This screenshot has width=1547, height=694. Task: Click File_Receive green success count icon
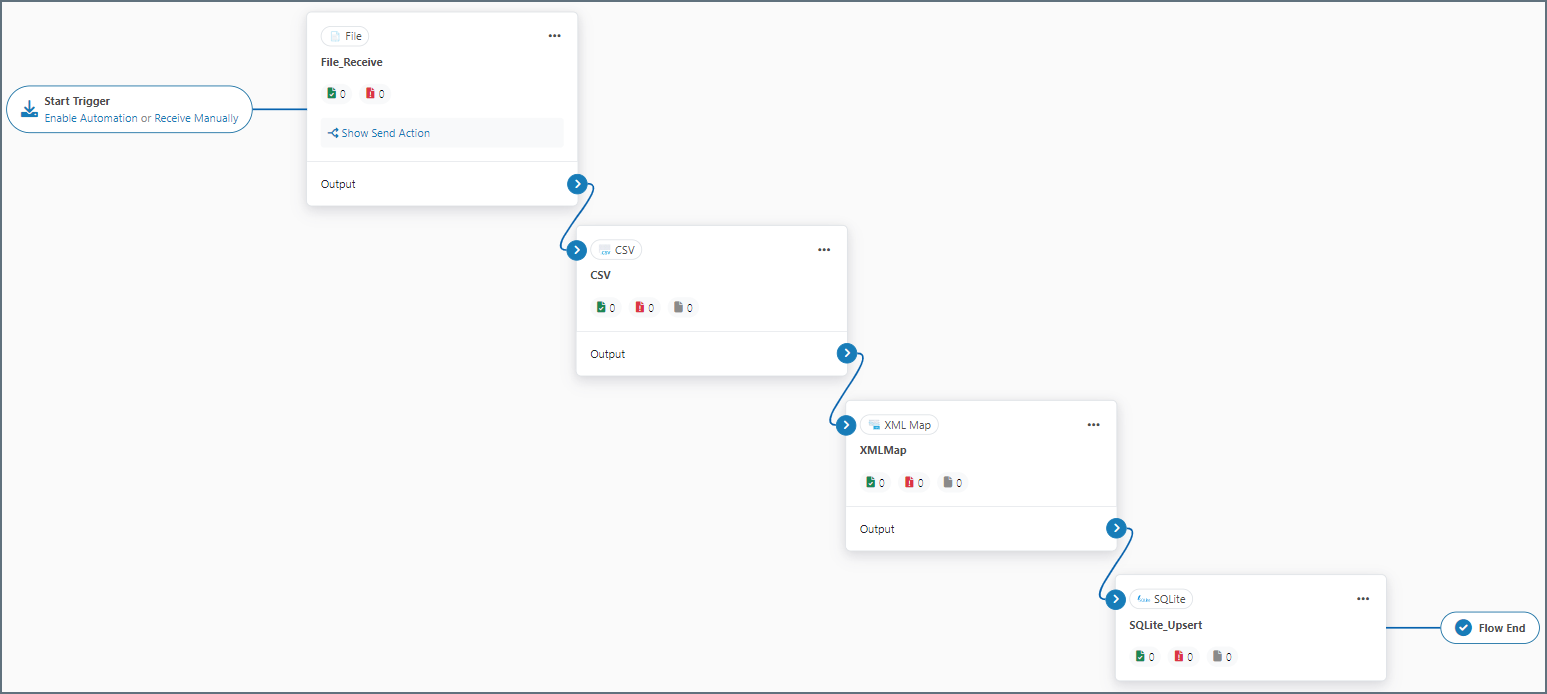click(332, 94)
